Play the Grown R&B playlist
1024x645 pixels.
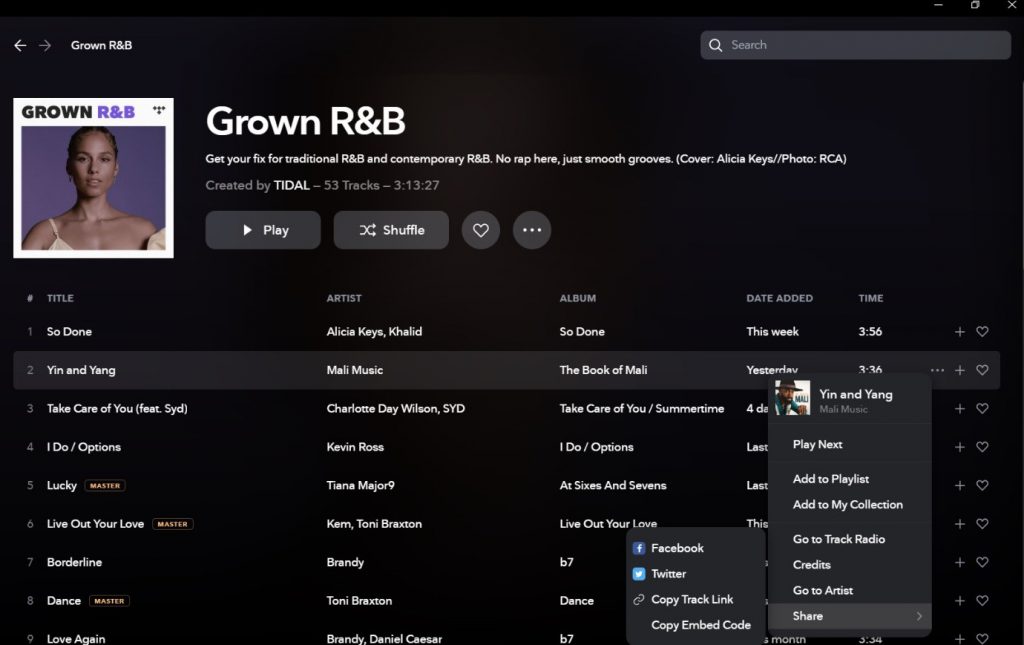pyautogui.click(x=263, y=230)
